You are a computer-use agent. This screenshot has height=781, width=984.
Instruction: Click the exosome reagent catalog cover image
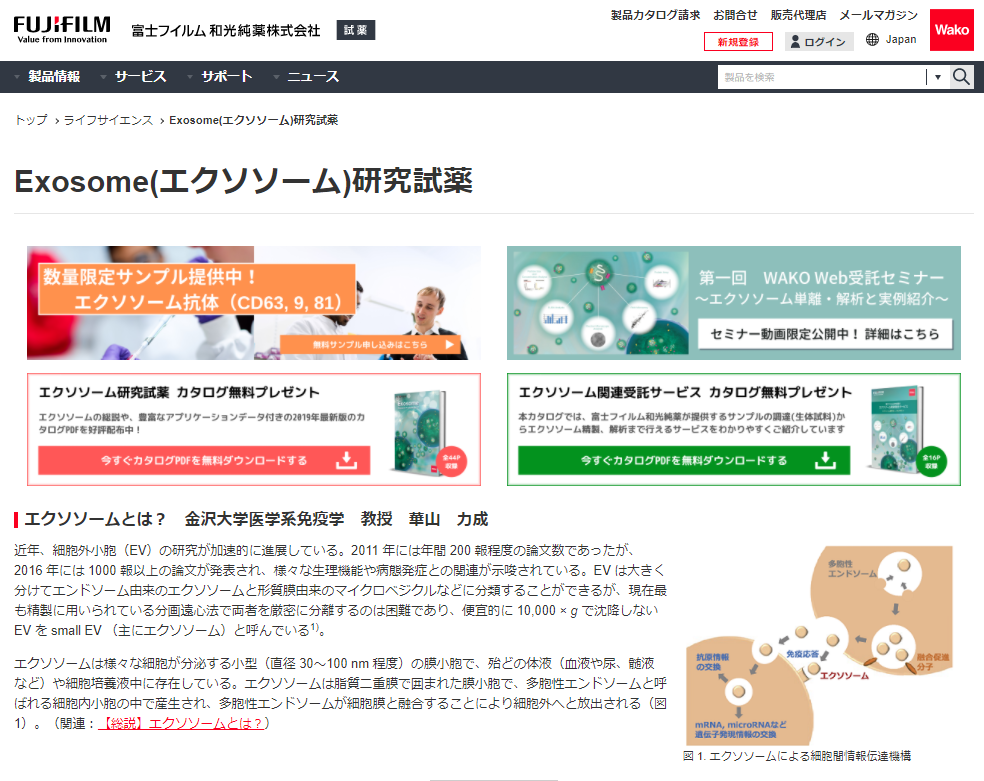point(420,432)
